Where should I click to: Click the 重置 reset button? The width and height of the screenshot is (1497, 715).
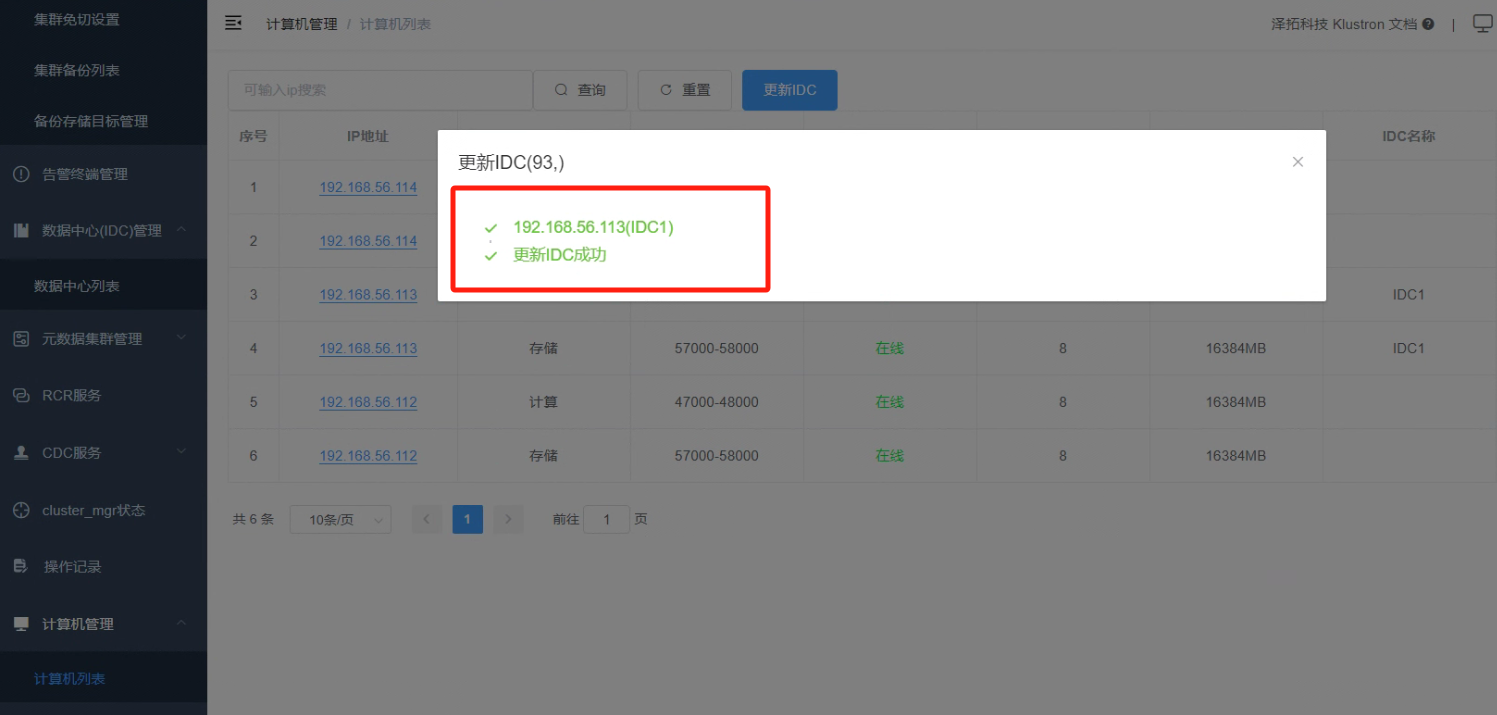coord(684,90)
